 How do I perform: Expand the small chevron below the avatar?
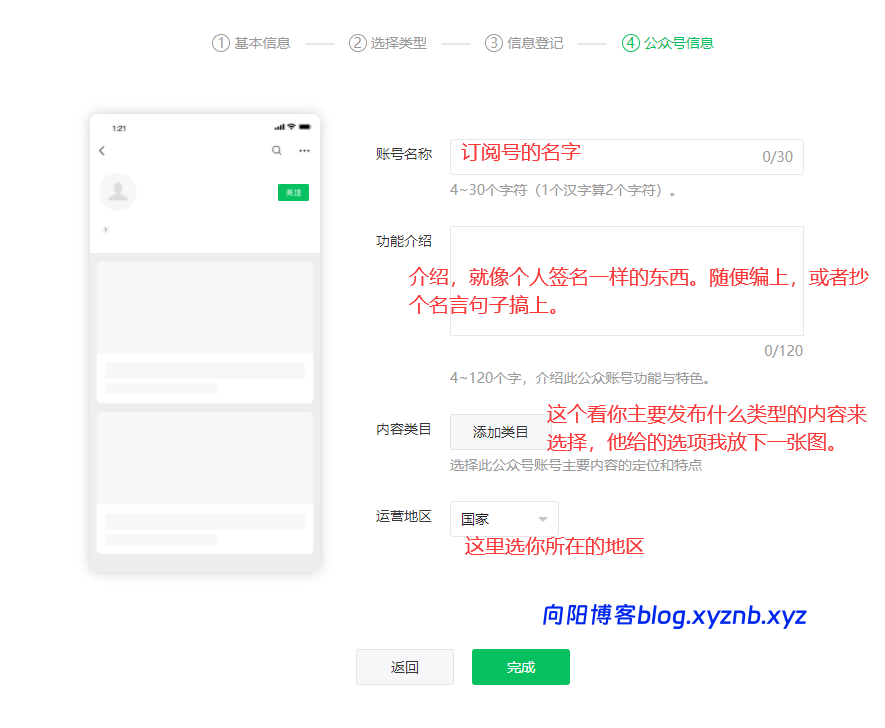point(106,228)
